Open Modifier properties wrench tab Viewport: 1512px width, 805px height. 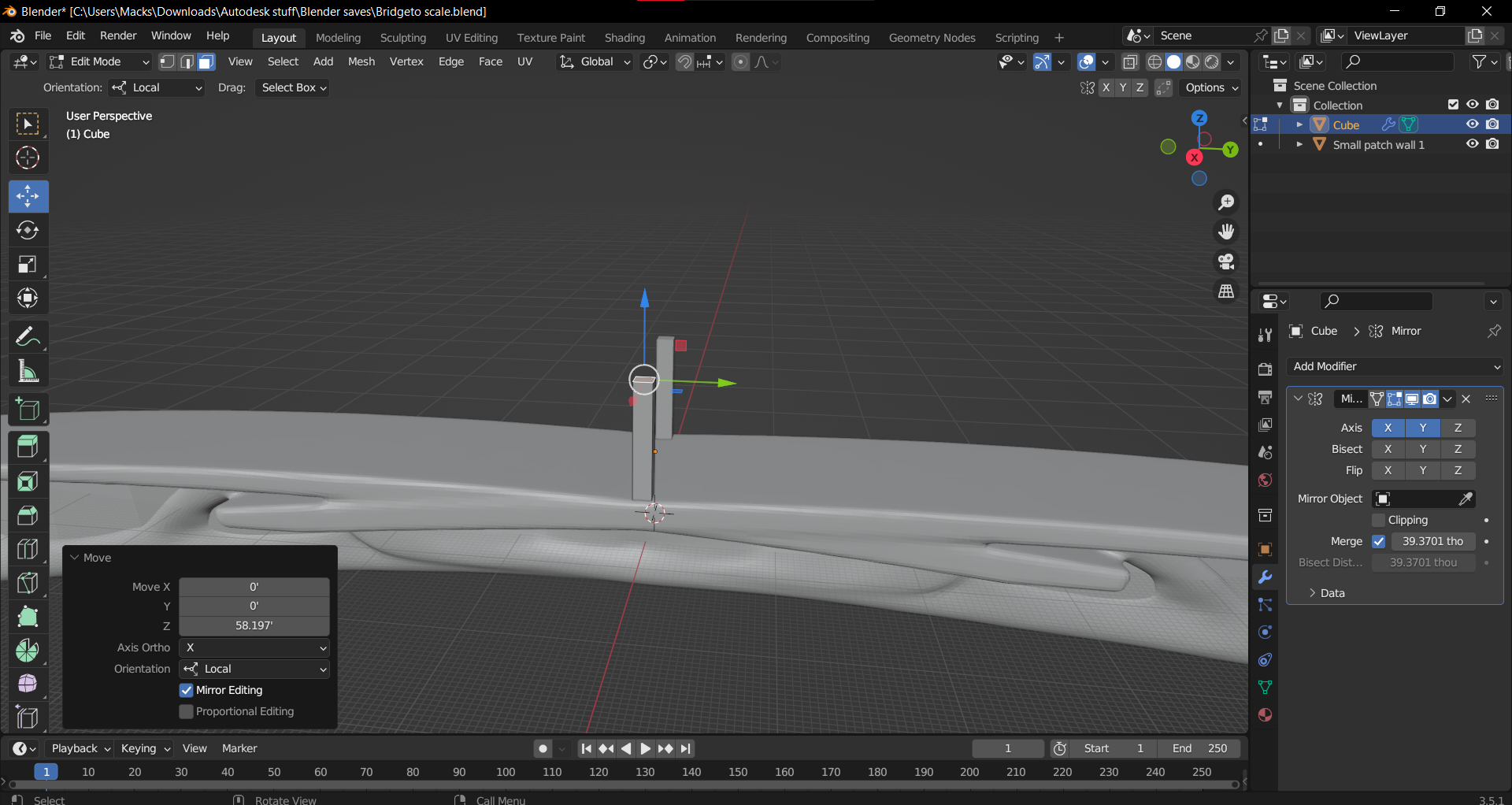1265,577
